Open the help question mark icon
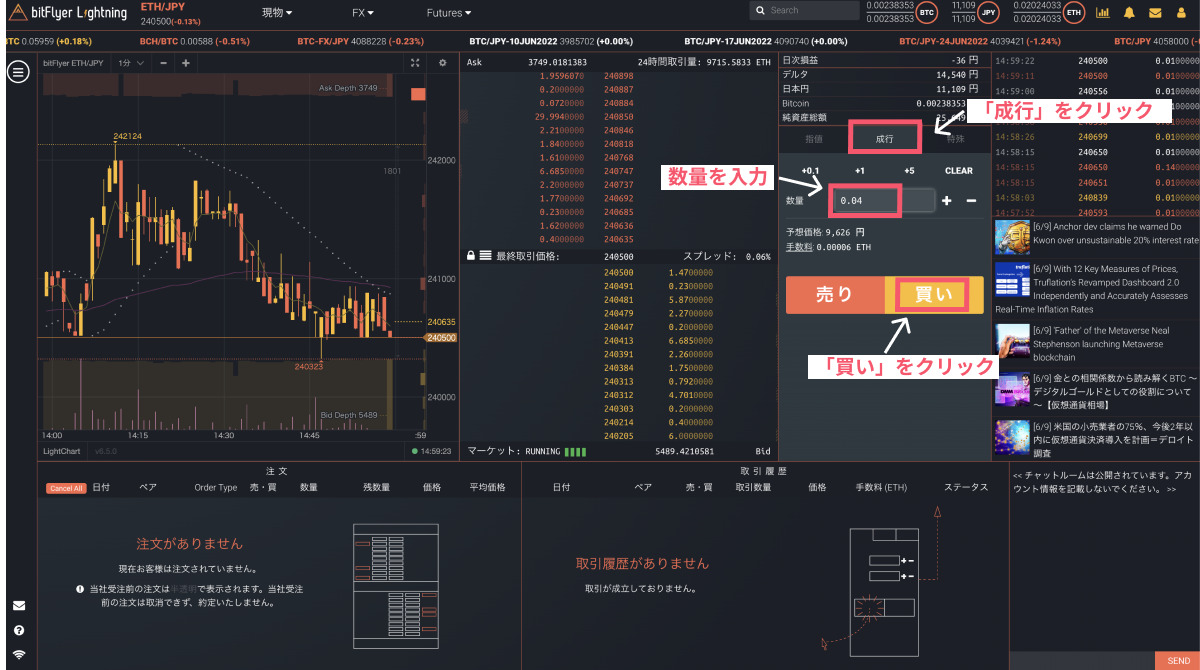 19,631
